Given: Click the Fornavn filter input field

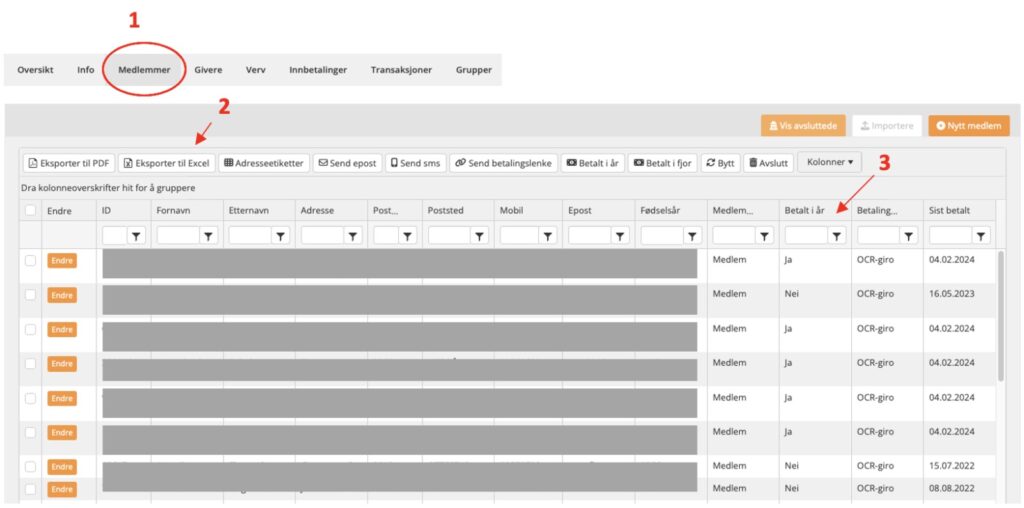Looking at the screenshot, I should tap(178, 236).
